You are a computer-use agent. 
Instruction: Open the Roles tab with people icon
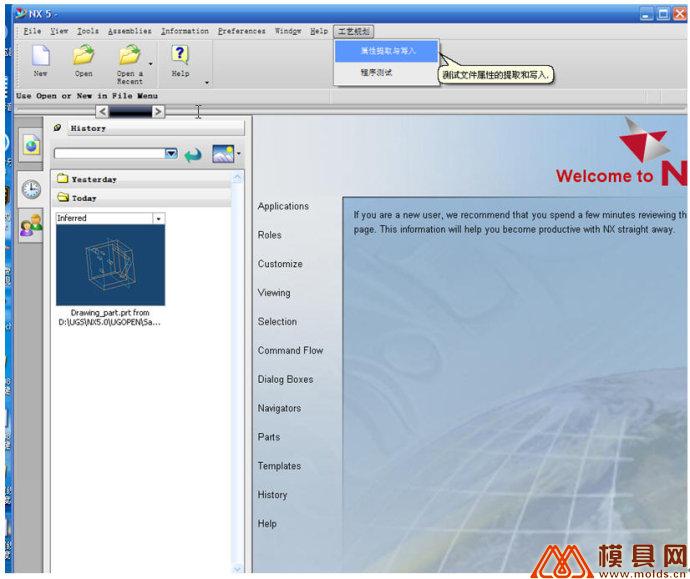(31, 226)
